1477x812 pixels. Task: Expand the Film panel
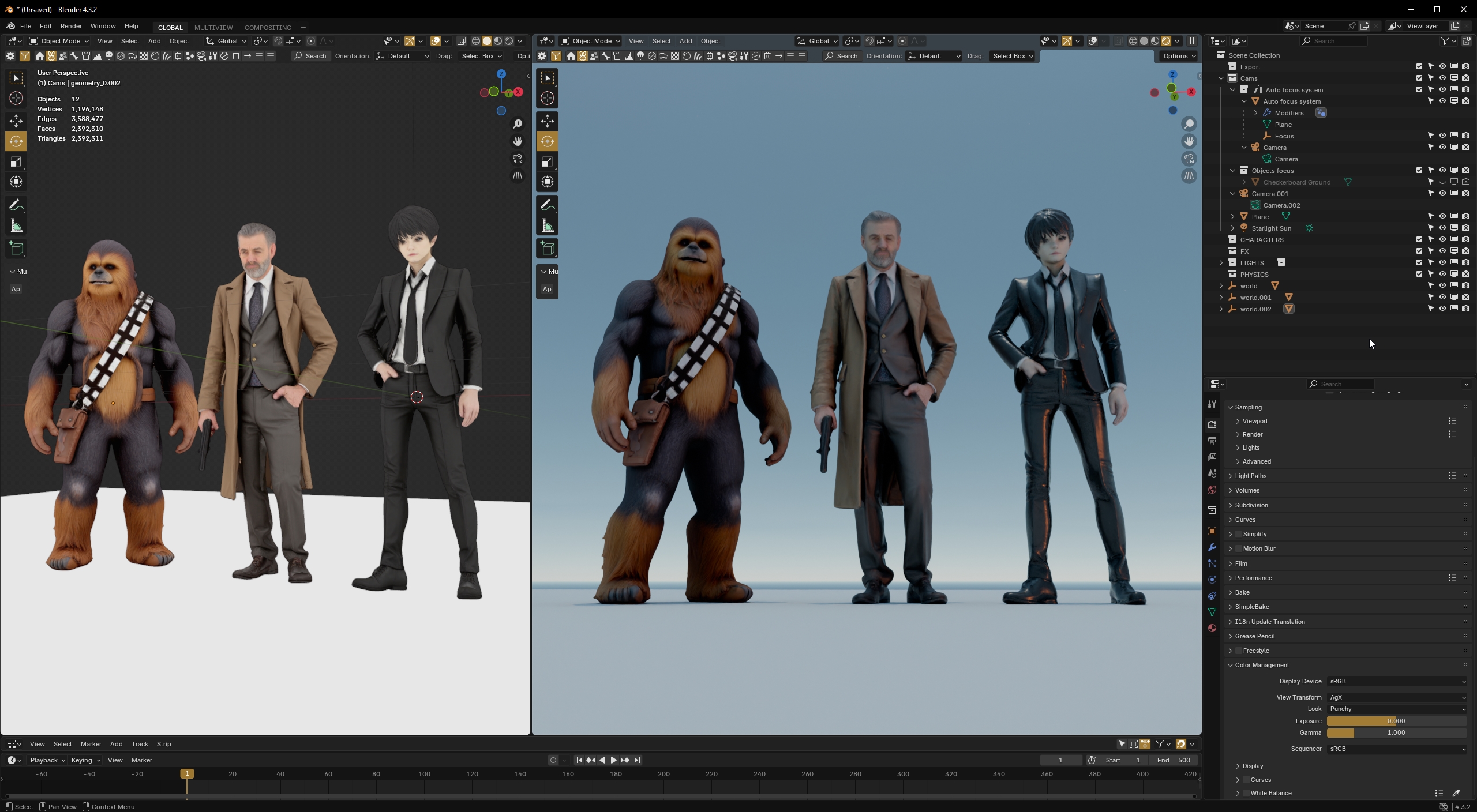coord(1231,564)
